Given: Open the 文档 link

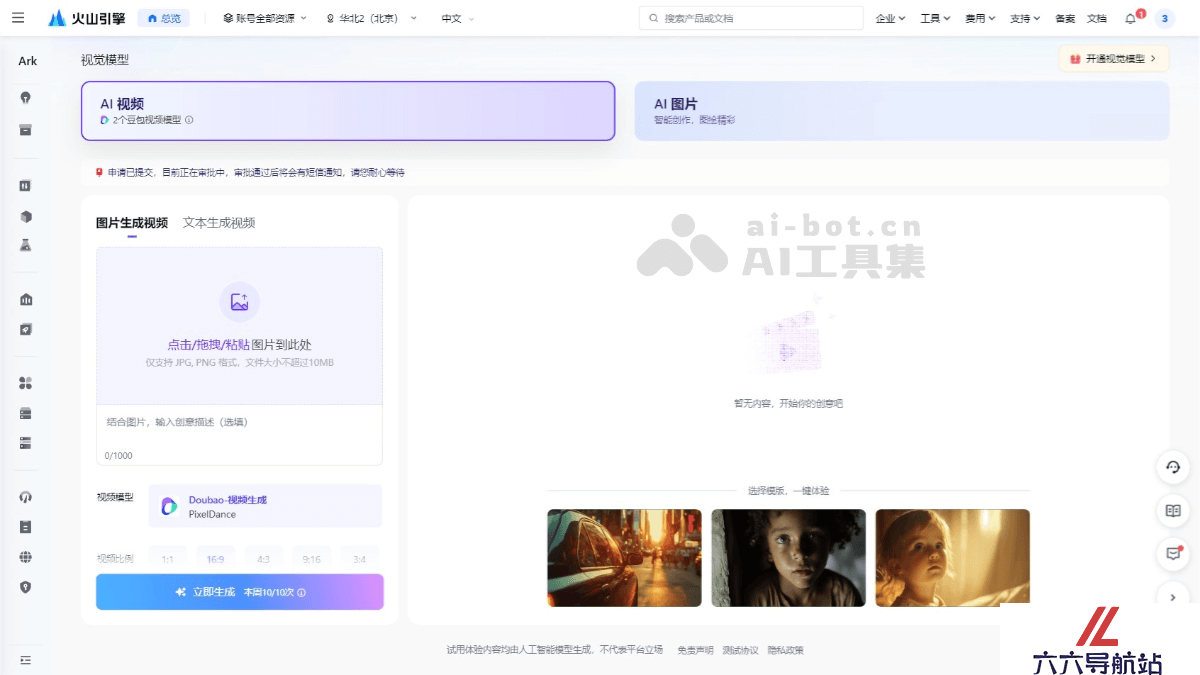Looking at the screenshot, I should click(x=1096, y=18).
